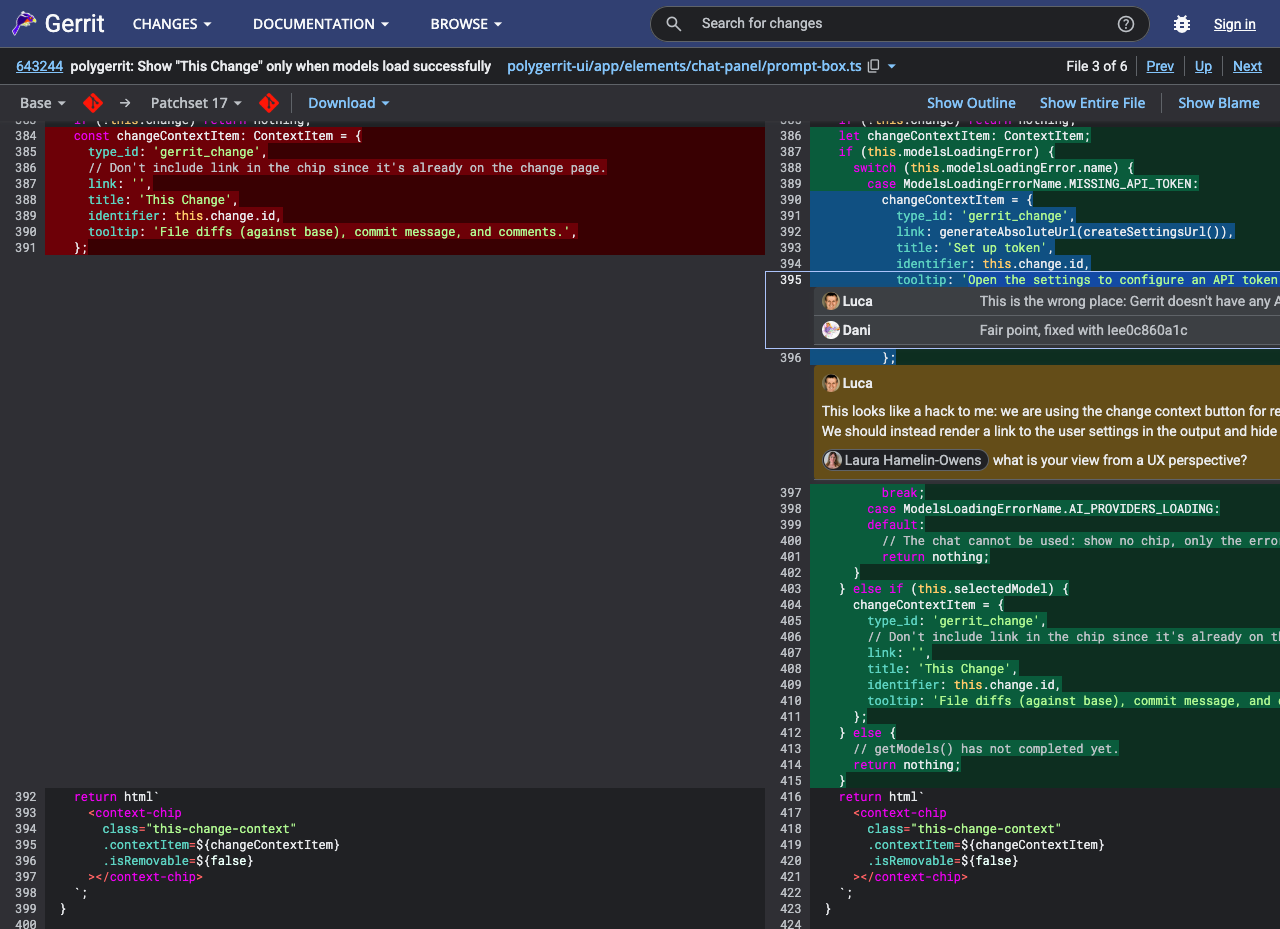
Task: Expand the Base patchset dropdown
Action: coord(43,103)
